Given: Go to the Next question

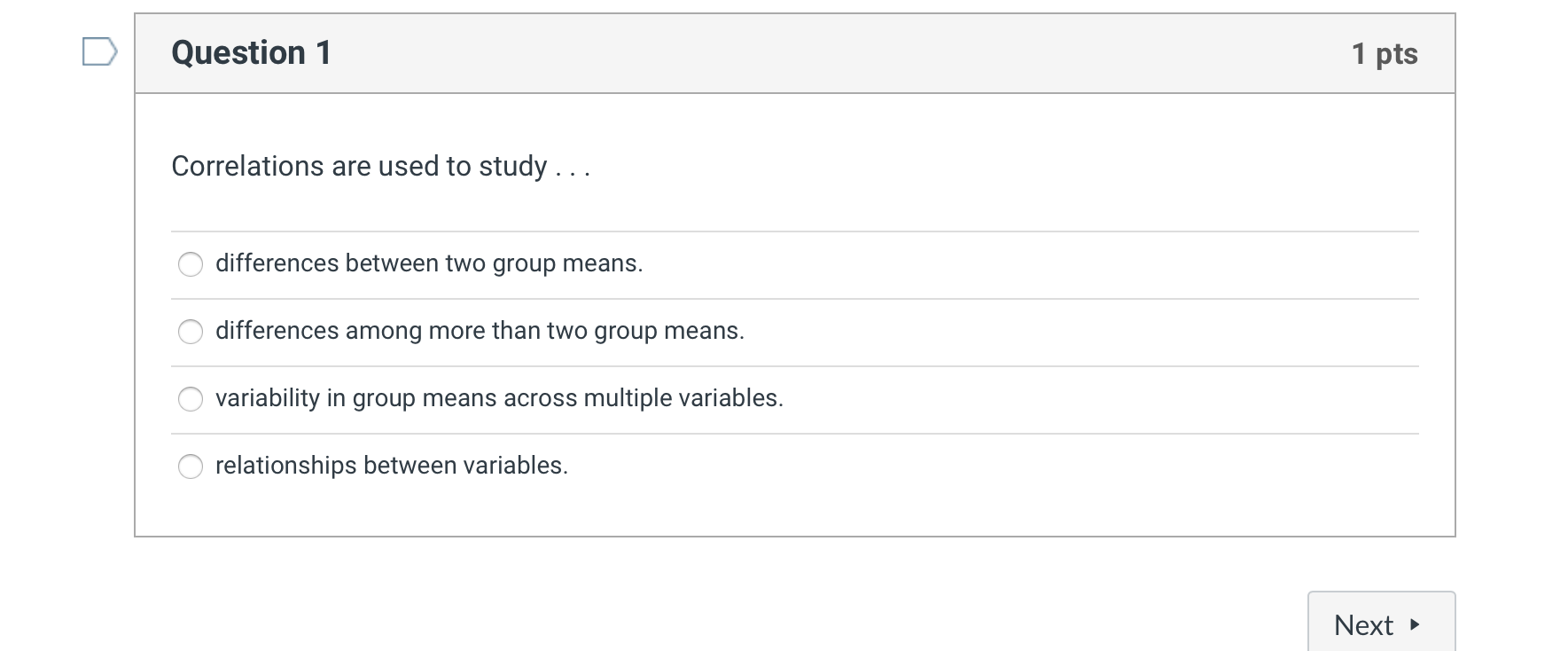Looking at the screenshot, I should [x=1380, y=624].
